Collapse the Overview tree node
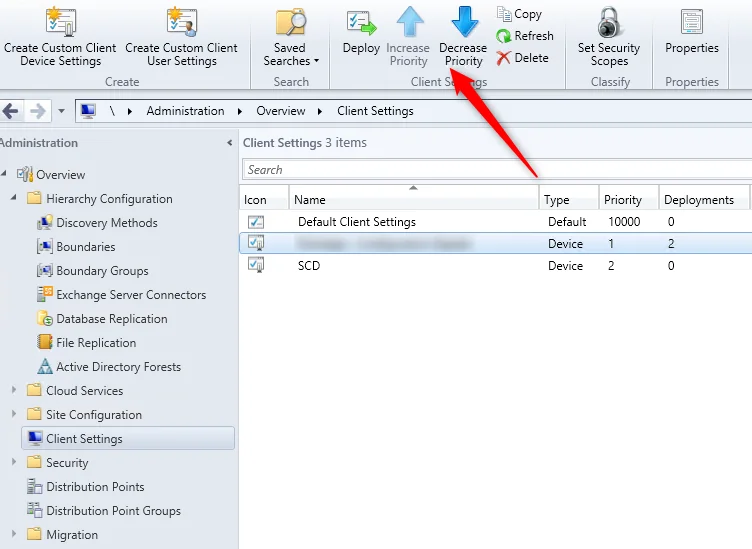Screen dimensions: 752x549 4,173
